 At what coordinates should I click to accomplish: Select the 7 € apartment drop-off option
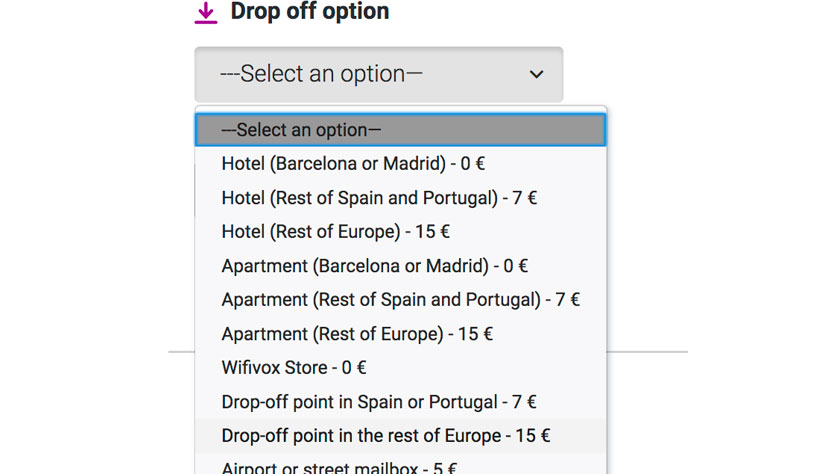[x=400, y=300]
